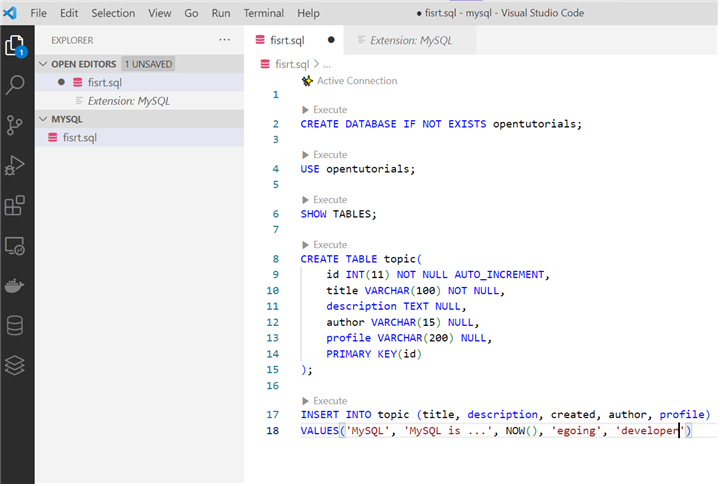This screenshot has height=486, width=720.
Task: Click the Active Connection code lens
Action: 357,81
